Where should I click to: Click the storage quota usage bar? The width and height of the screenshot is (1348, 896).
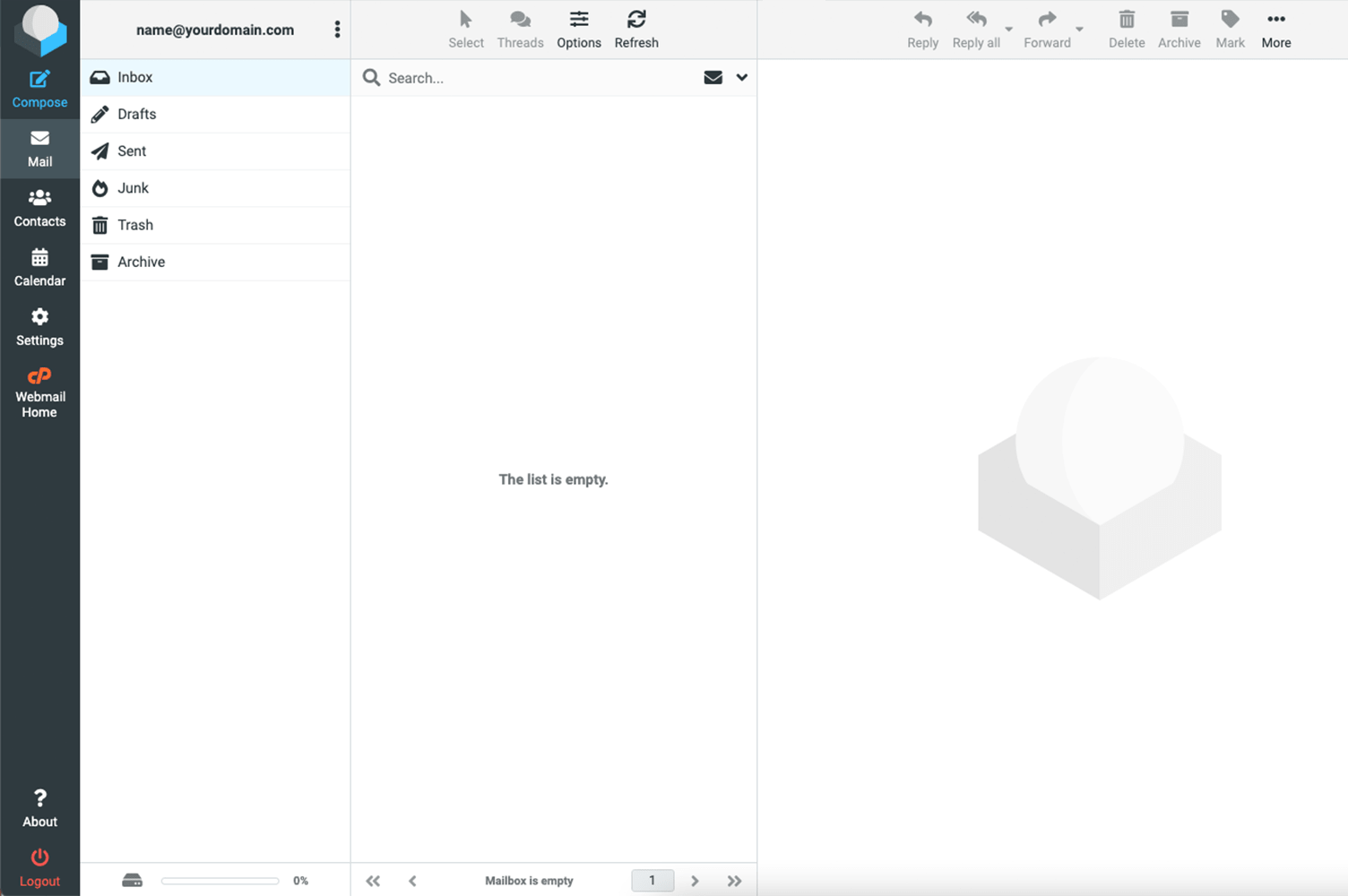[x=220, y=881]
